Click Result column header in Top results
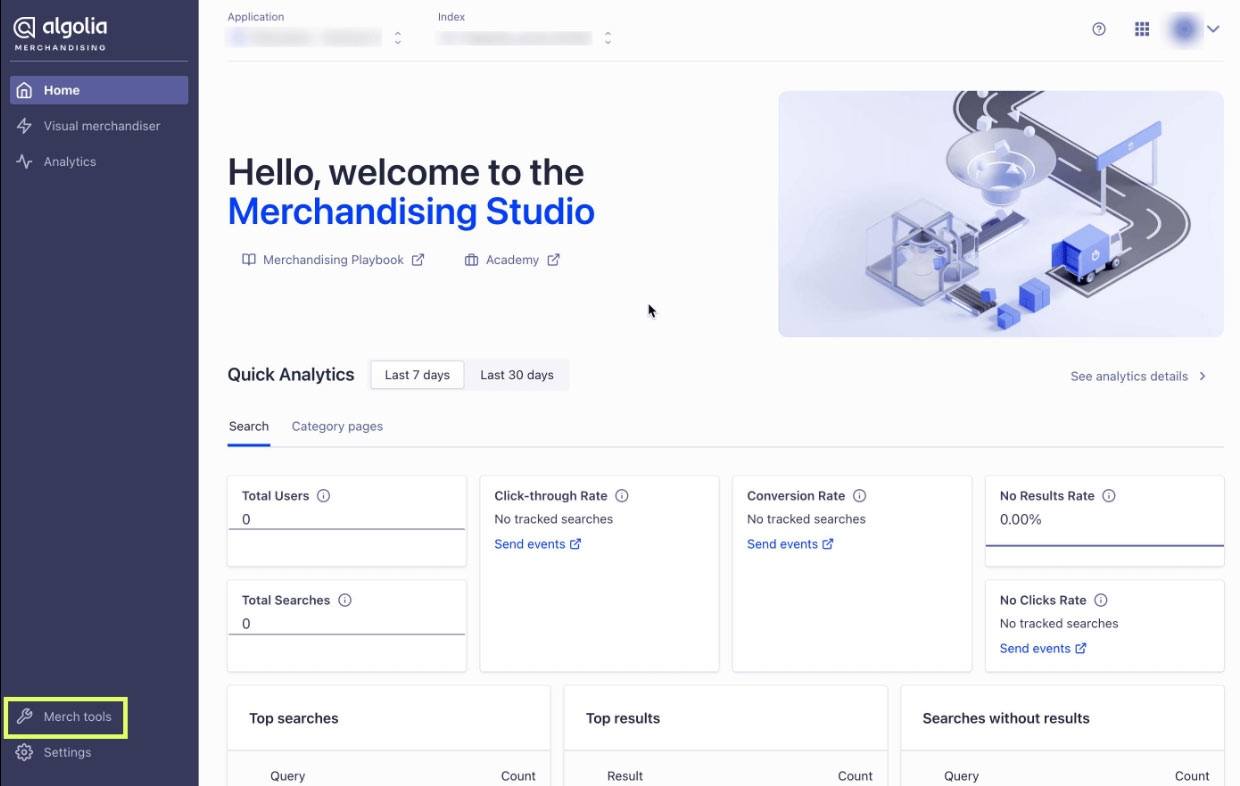This screenshot has width=1240, height=786. 625,776
